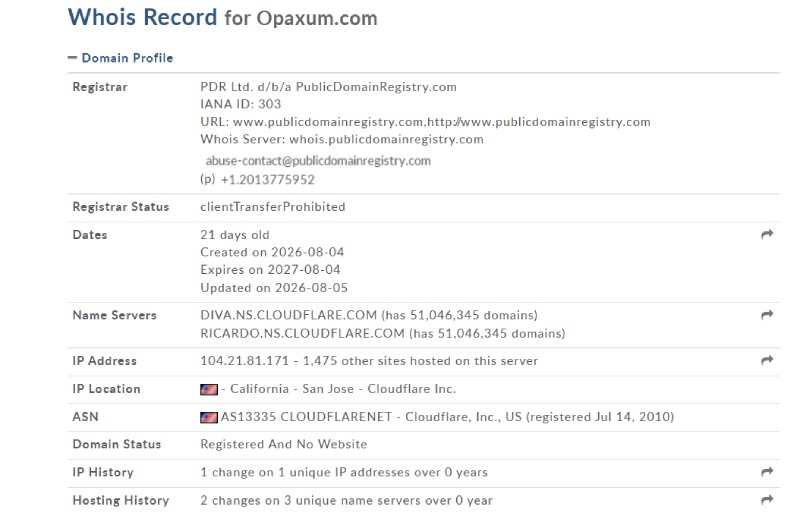Click the IP address 104.21.81.171 line

[369, 361]
